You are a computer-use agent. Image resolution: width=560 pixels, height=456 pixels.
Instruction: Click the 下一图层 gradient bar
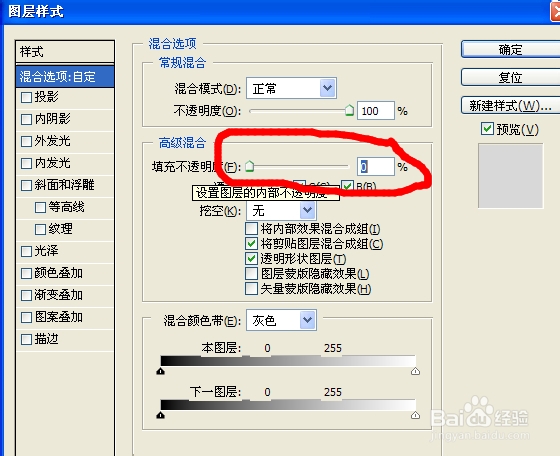coord(288,405)
